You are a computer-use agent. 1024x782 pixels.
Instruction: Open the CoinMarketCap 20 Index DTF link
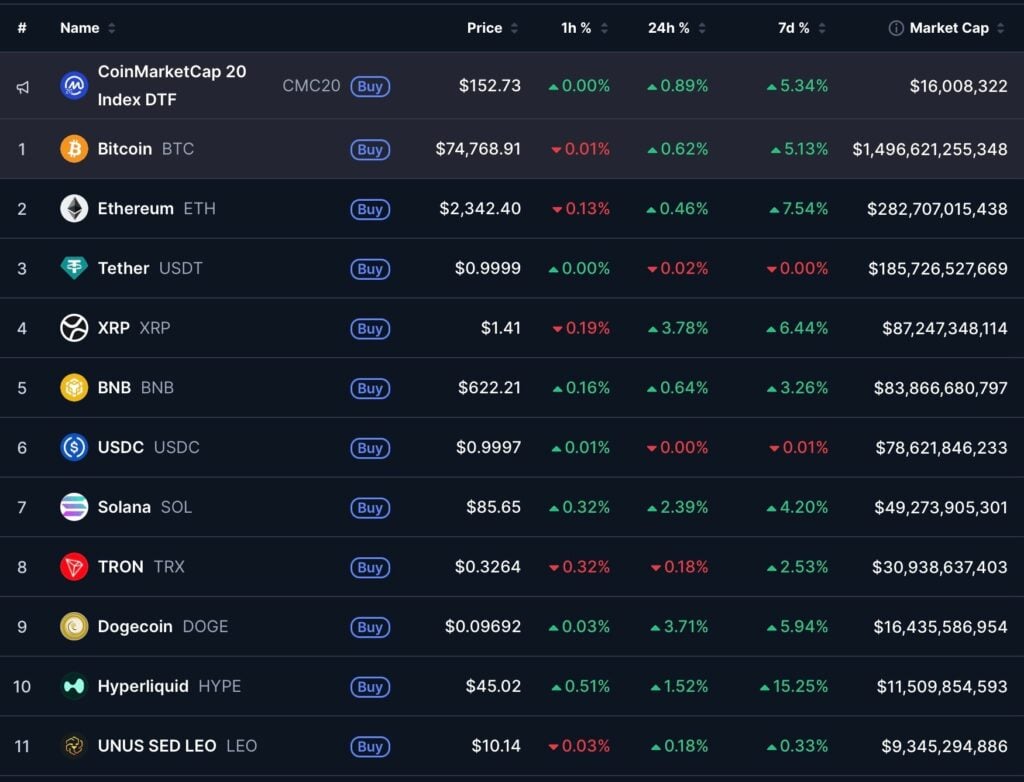(x=171, y=85)
